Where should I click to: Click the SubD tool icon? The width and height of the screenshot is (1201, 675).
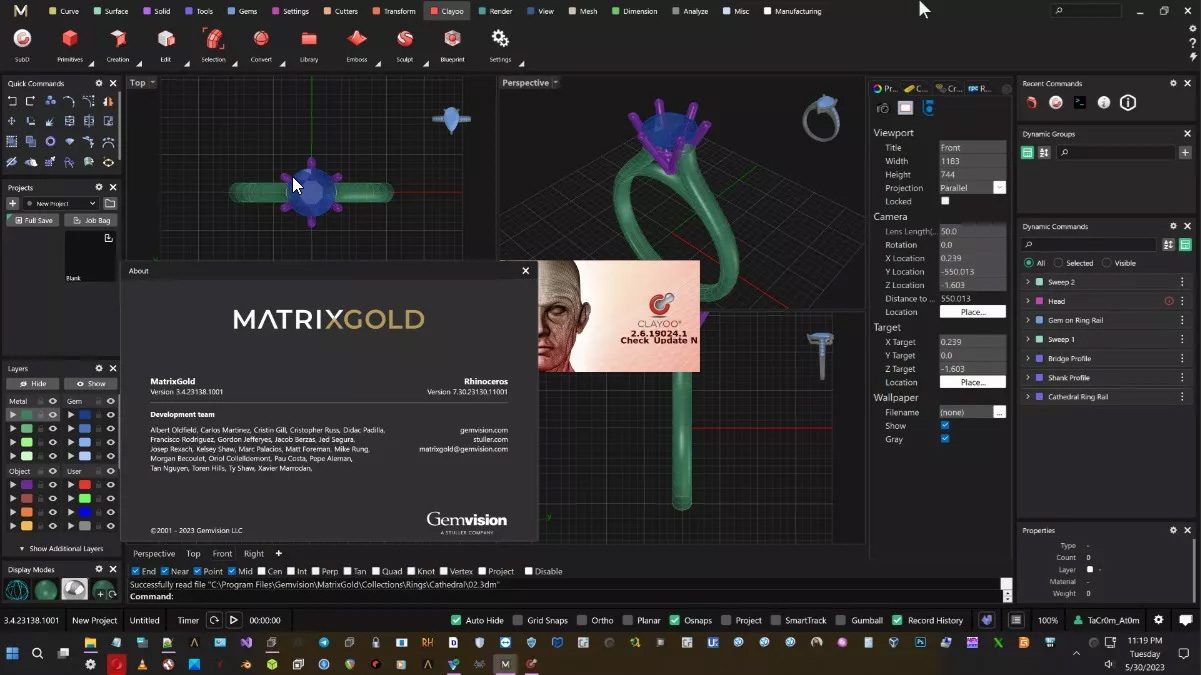22,39
